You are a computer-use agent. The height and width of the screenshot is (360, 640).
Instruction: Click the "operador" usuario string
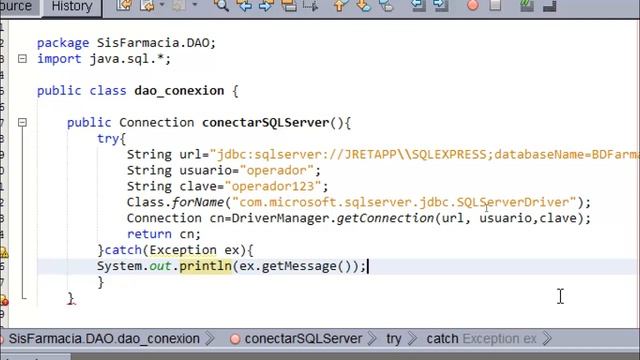point(277,170)
